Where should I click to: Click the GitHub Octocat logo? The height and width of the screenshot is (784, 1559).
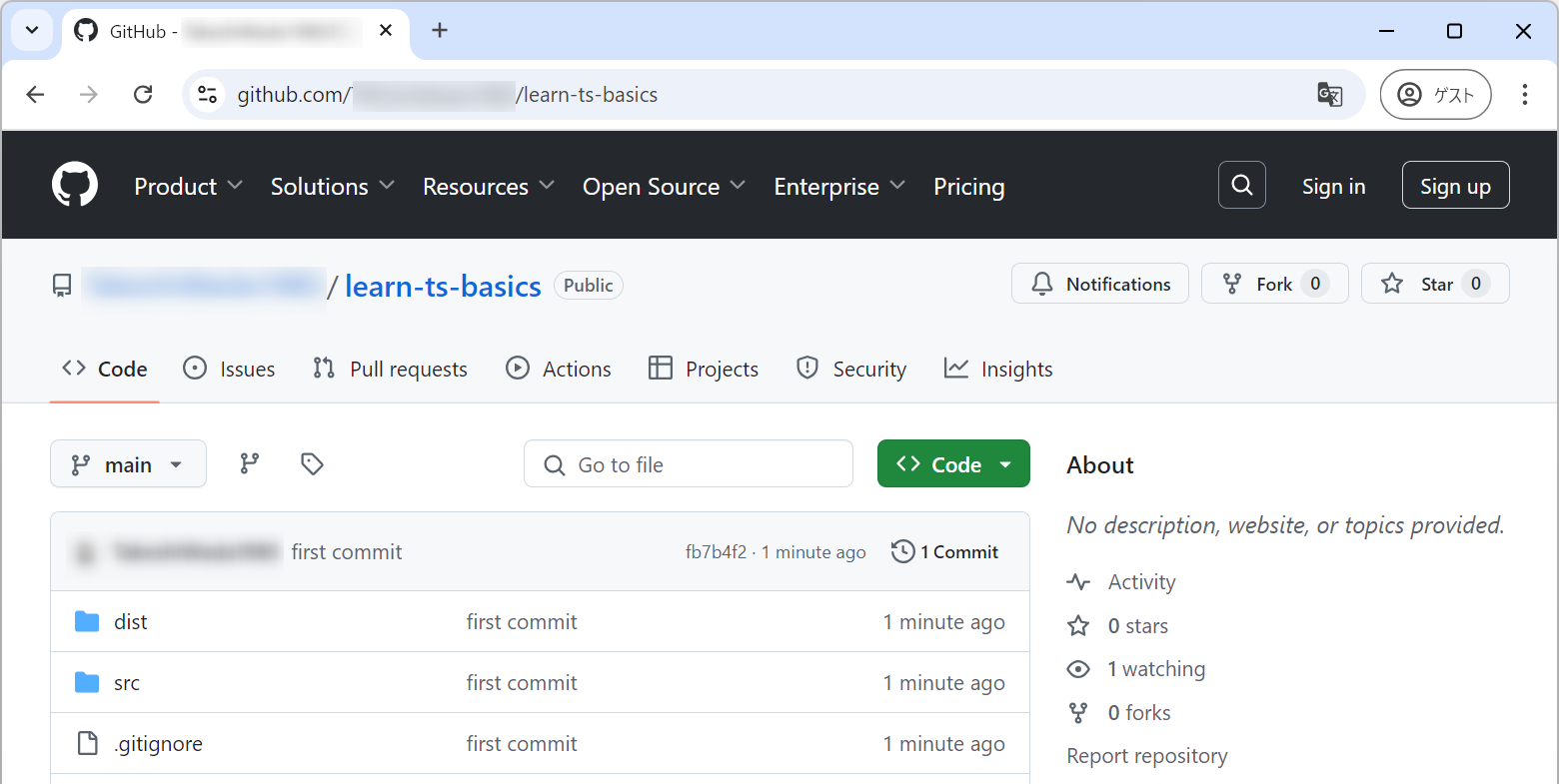point(75,185)
